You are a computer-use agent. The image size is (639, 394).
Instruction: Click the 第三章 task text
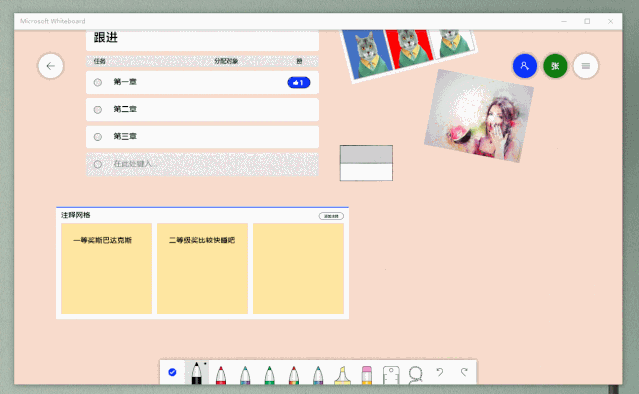point(125,136)
